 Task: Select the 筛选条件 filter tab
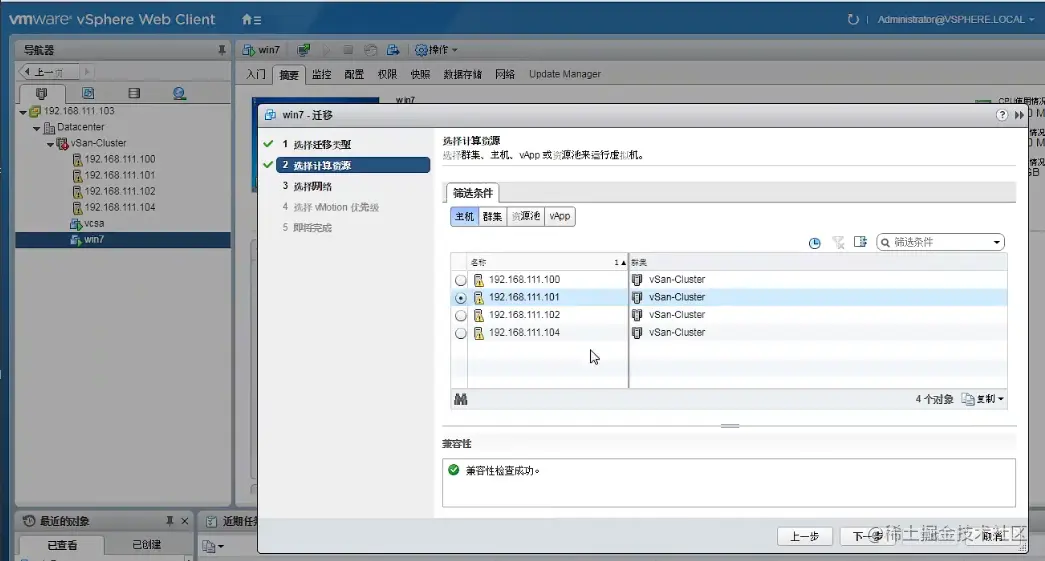473,193
